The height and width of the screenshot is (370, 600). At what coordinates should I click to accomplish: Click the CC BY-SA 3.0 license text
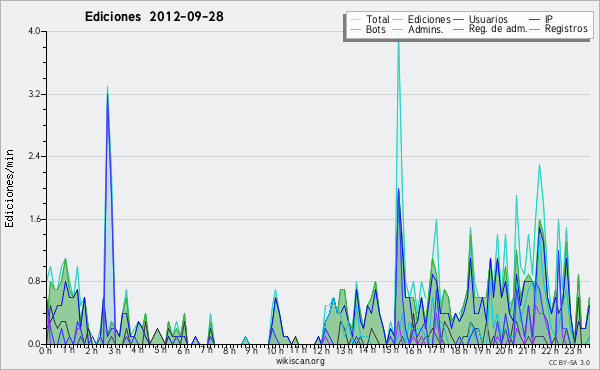point(569,362)
